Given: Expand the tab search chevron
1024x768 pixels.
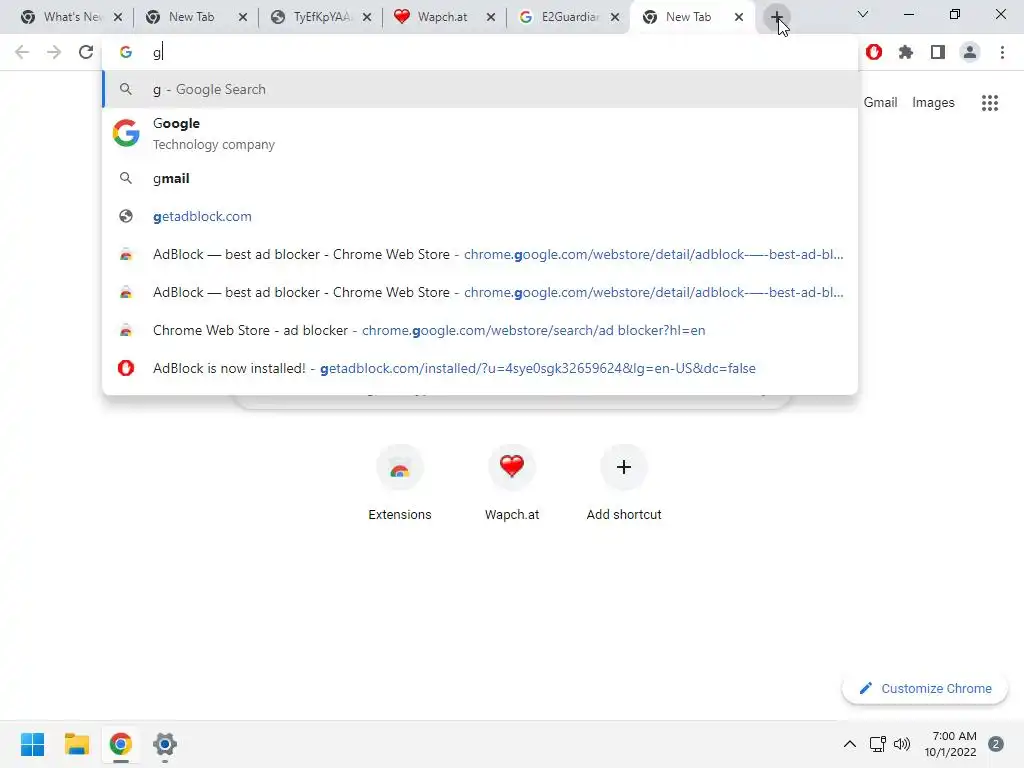Looking at the screenshot, I should pos(863,14).
